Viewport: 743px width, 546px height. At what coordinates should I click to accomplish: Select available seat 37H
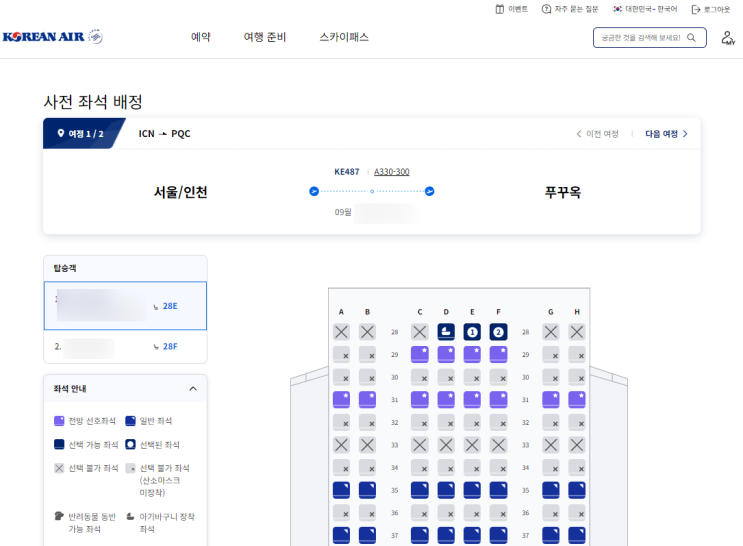pyautogui.click(x=577, y=535)
